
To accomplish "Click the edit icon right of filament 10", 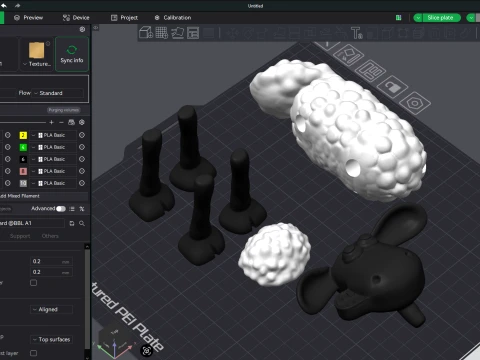I will tap(82, 183).
